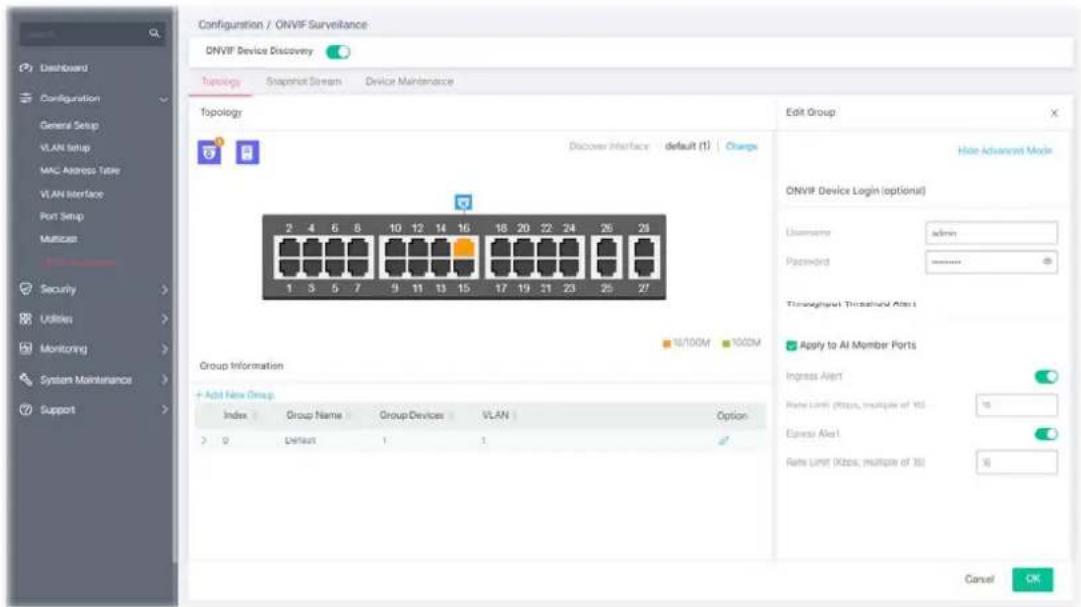Expand the Utilities menu chevron
Image resolution: width=1081 pixels, height=607 pixels.
(164, 319)
